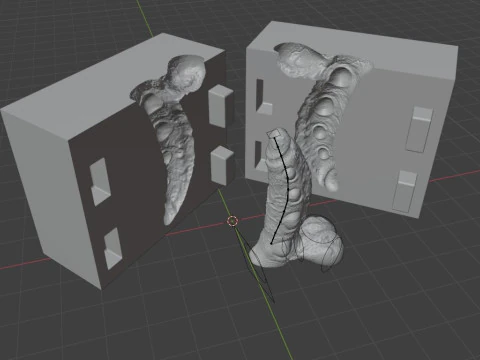The image size is (480, 360).
Task: Click lower alignment peg on right mold
Action: (x=405, y=191)
